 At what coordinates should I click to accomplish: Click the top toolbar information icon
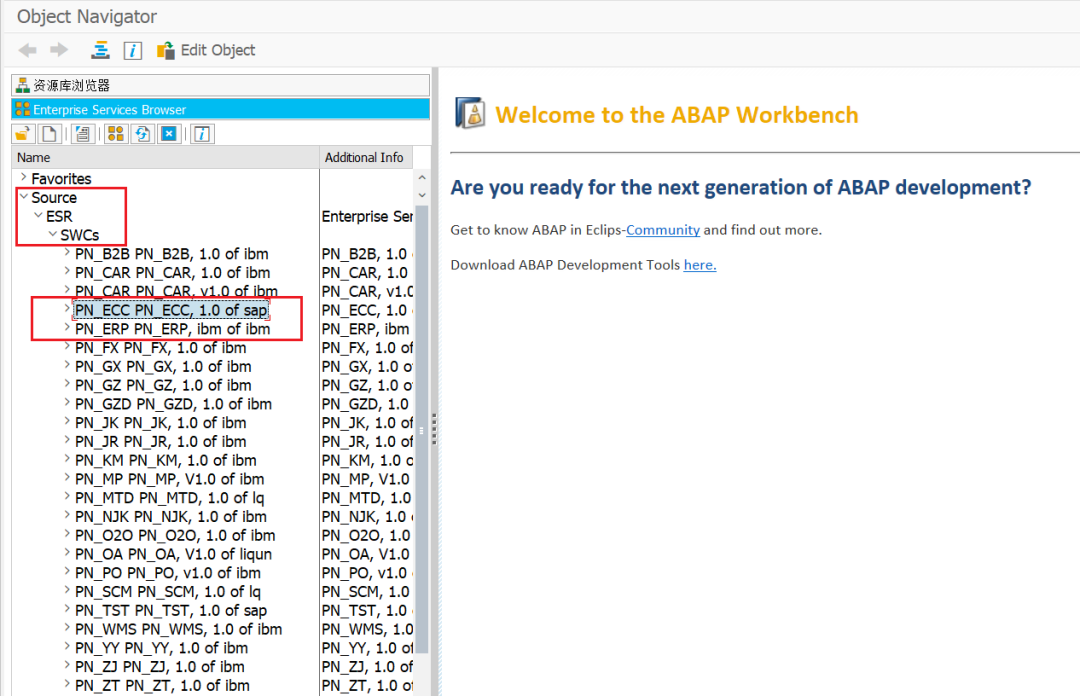(132, 50)
